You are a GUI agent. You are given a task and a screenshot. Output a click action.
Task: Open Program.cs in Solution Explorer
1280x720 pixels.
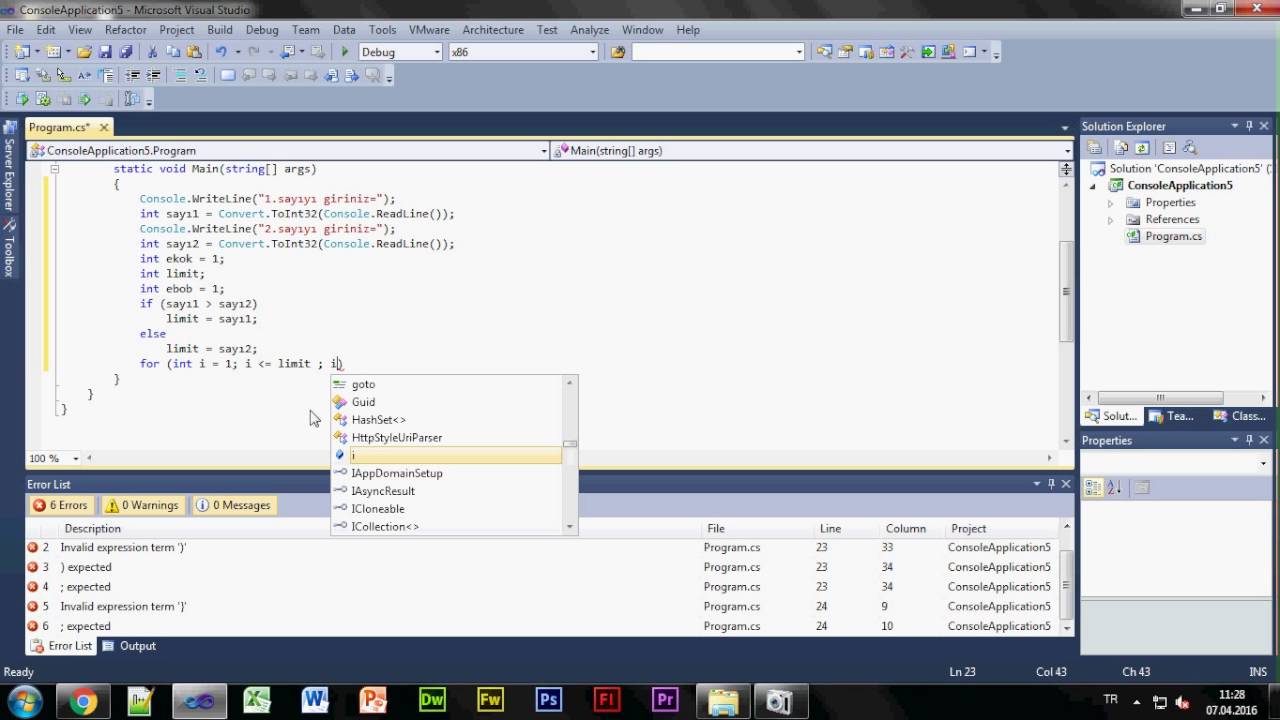(1173, 237)
